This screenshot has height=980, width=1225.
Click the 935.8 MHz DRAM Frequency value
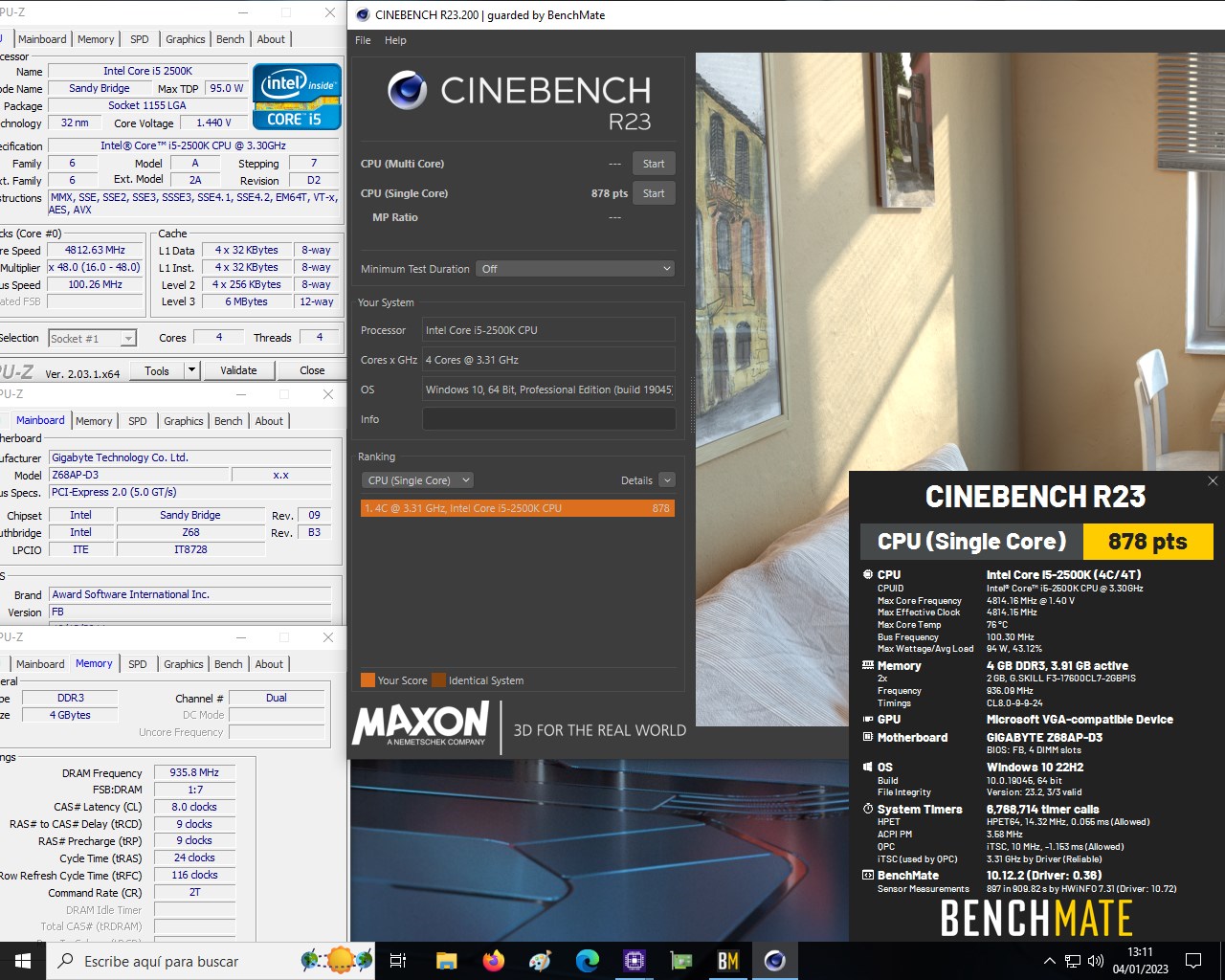[x=194, y=772]
